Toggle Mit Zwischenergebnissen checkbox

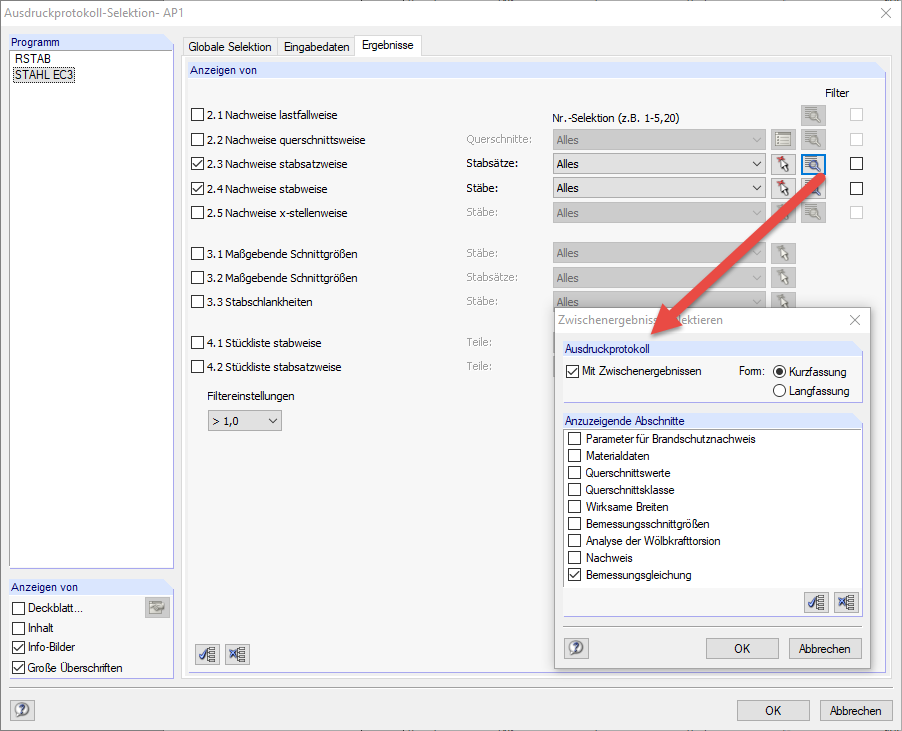coord(572,372)
